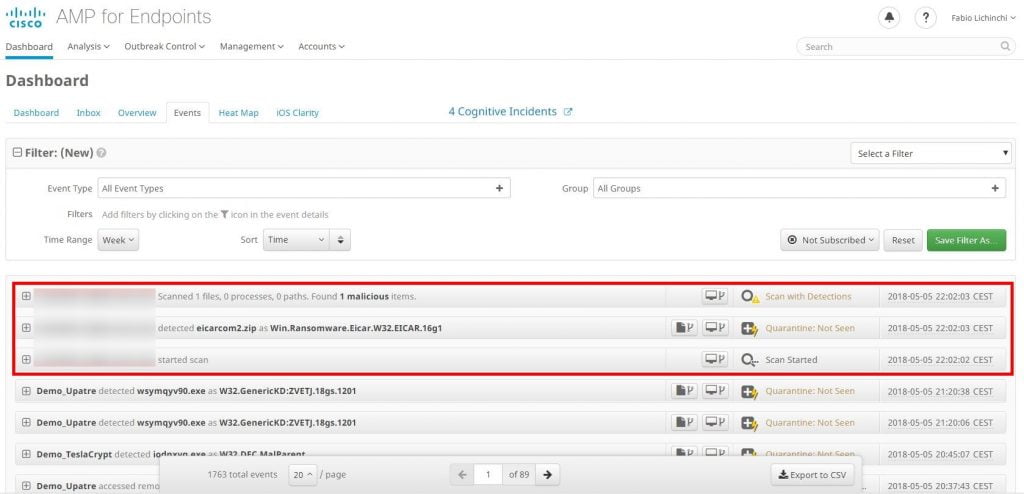Click timestamp 2018-05-05 21:20:38 CEST
The image size is (1024, 494).
pyautogui.click(x=940, y=391)
